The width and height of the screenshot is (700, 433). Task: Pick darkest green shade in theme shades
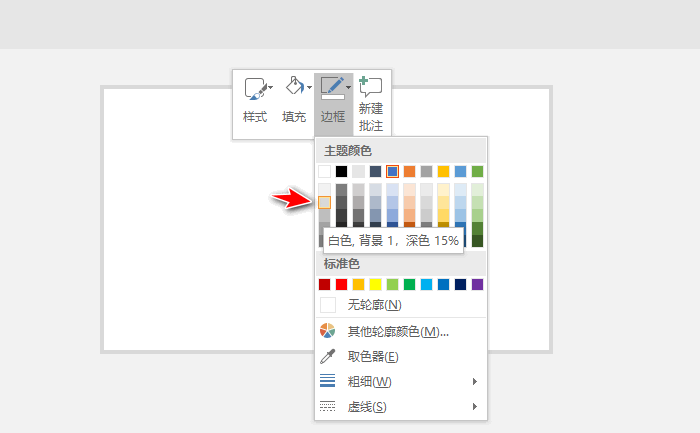click(x=477, y=241)
